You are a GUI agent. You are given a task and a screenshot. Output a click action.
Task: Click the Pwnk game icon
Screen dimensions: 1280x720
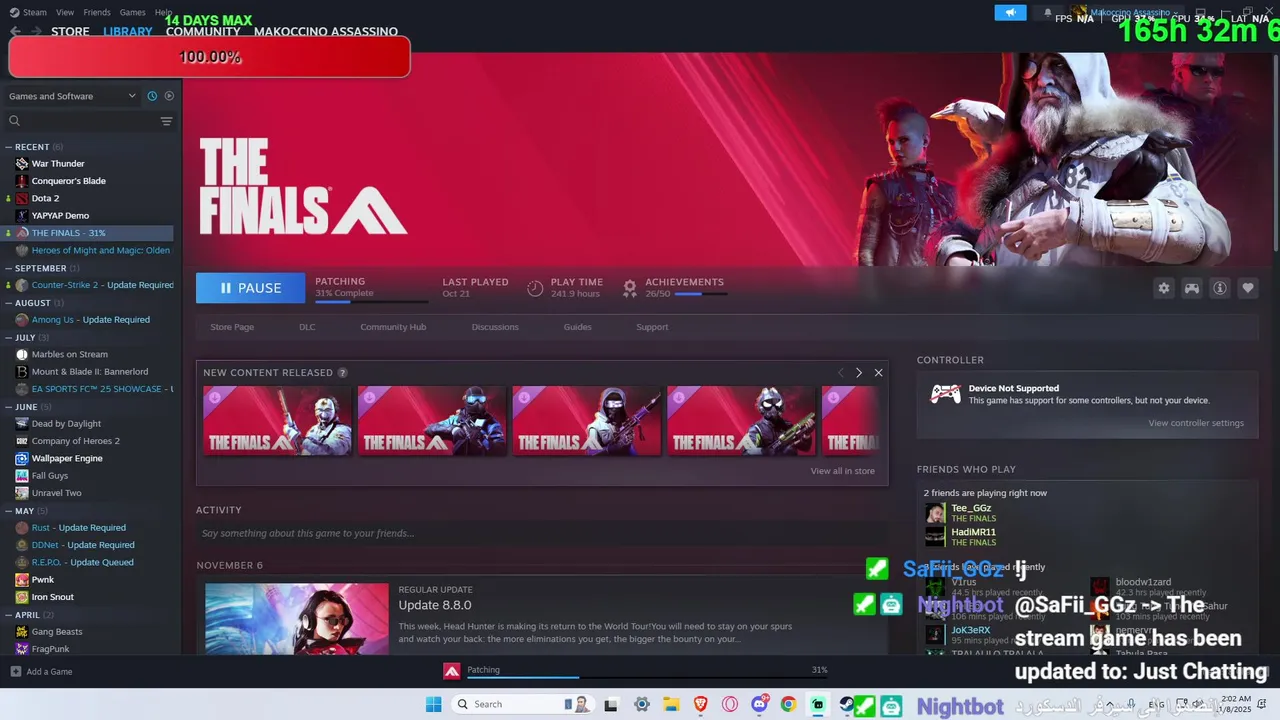pyautogui.click(x=22, y=580)
